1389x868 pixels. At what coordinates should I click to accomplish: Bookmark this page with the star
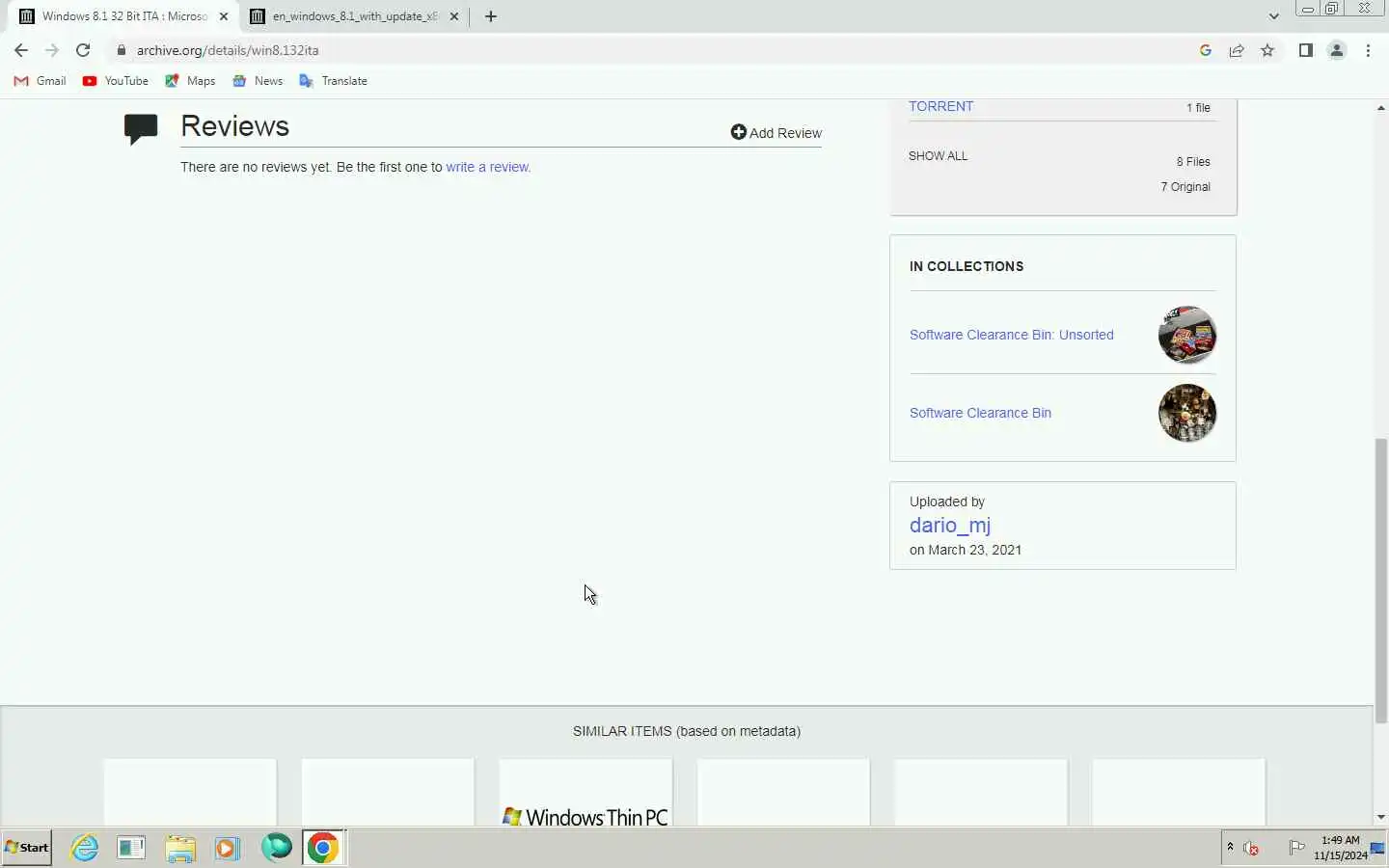1267,50
